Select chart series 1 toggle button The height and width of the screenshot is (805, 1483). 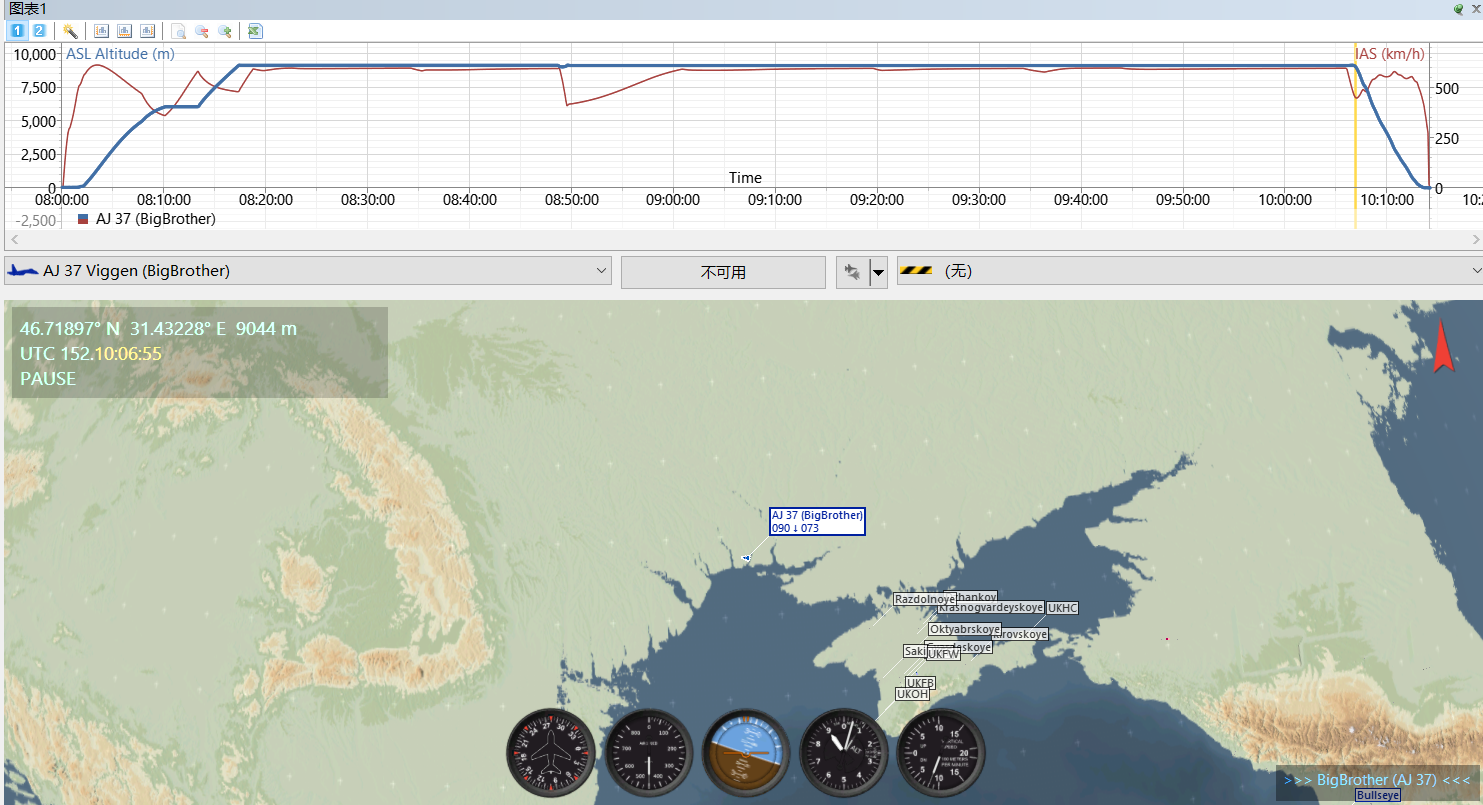pyautogui.click(x=17, y=31)
